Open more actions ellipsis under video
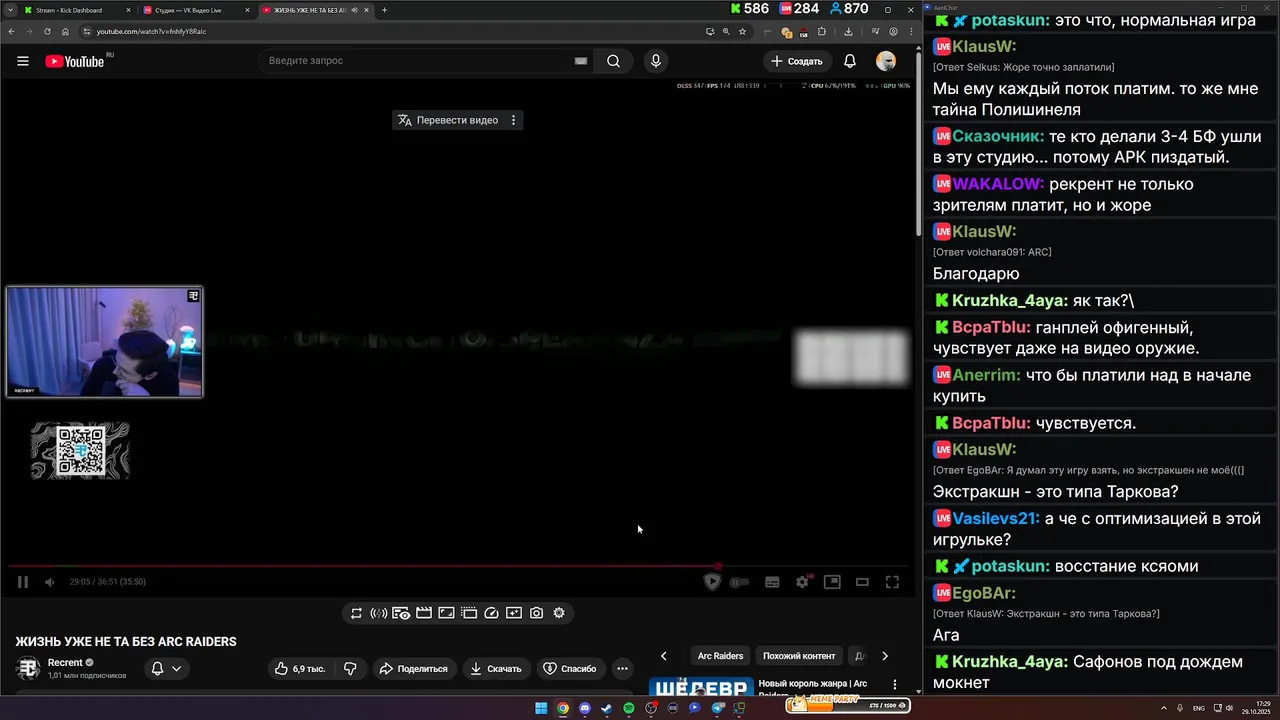The width and height of the screenshot is (1280, 720). (x=622, y=669)
